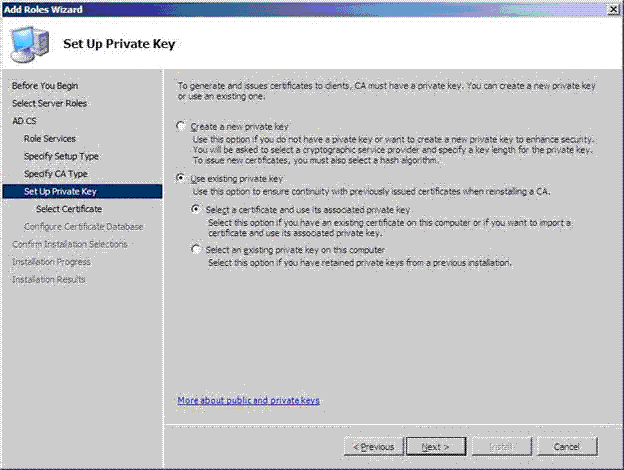Viewport: 624px width, 470px height.
Task: Open the Select Certificate sub-step
Action: pyautogui.click(x=69, y=209)
